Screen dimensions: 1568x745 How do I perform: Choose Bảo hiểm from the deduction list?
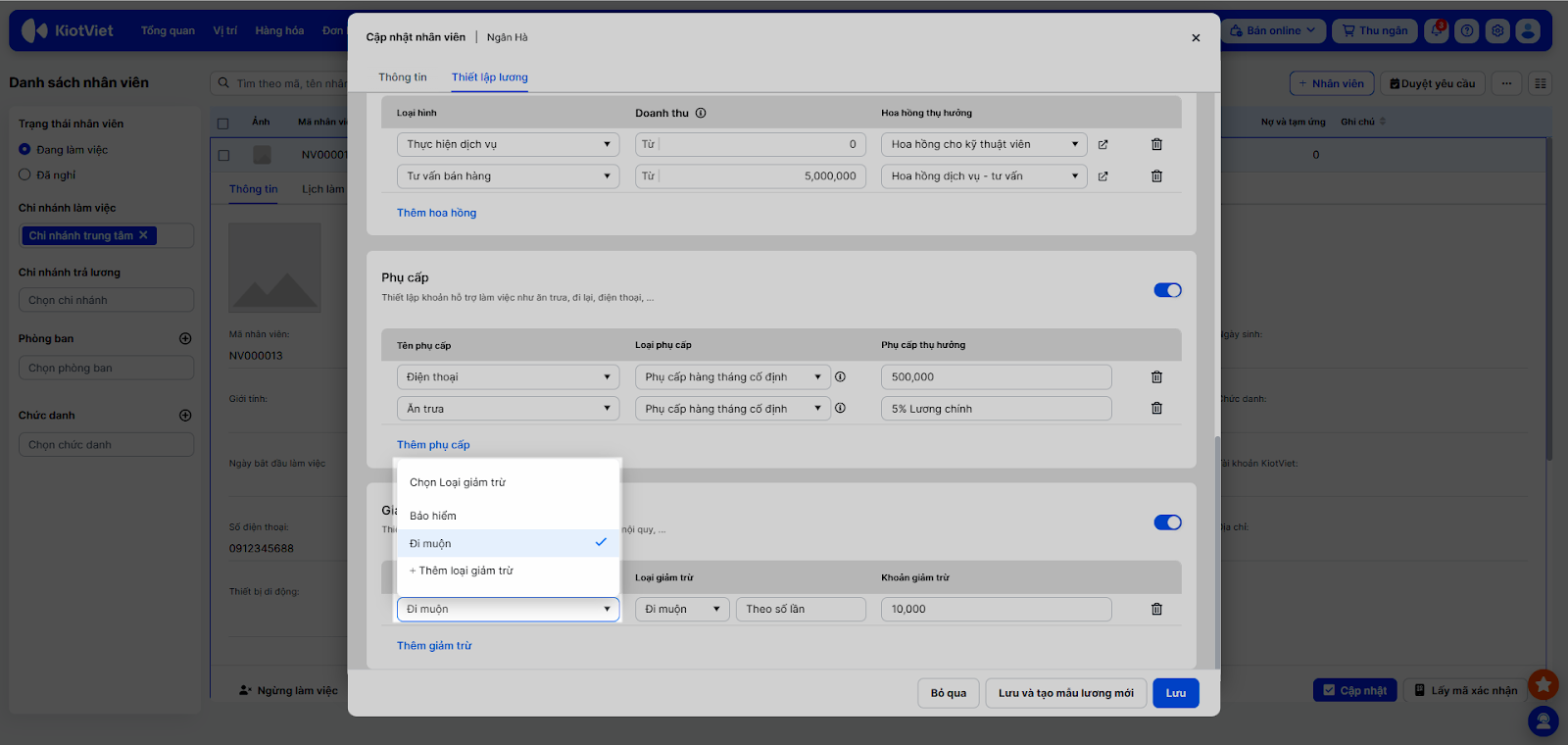(x=433, y=516)
